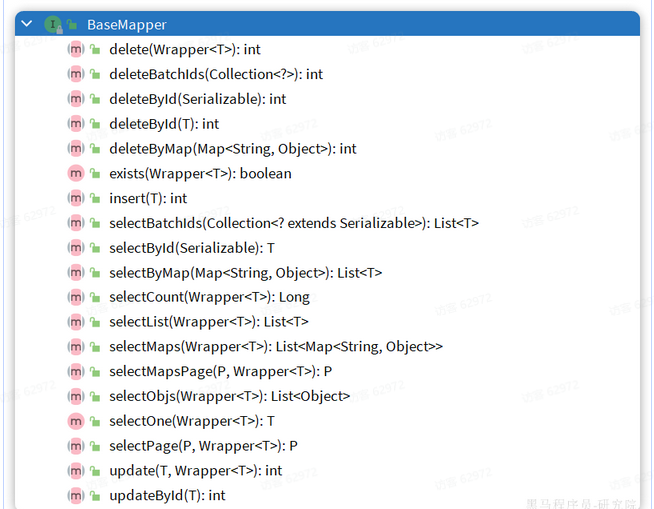Select selectList(Wrapper<T>): List<T>
Screen dimensions: 654x509
click(x=209, y=322)
